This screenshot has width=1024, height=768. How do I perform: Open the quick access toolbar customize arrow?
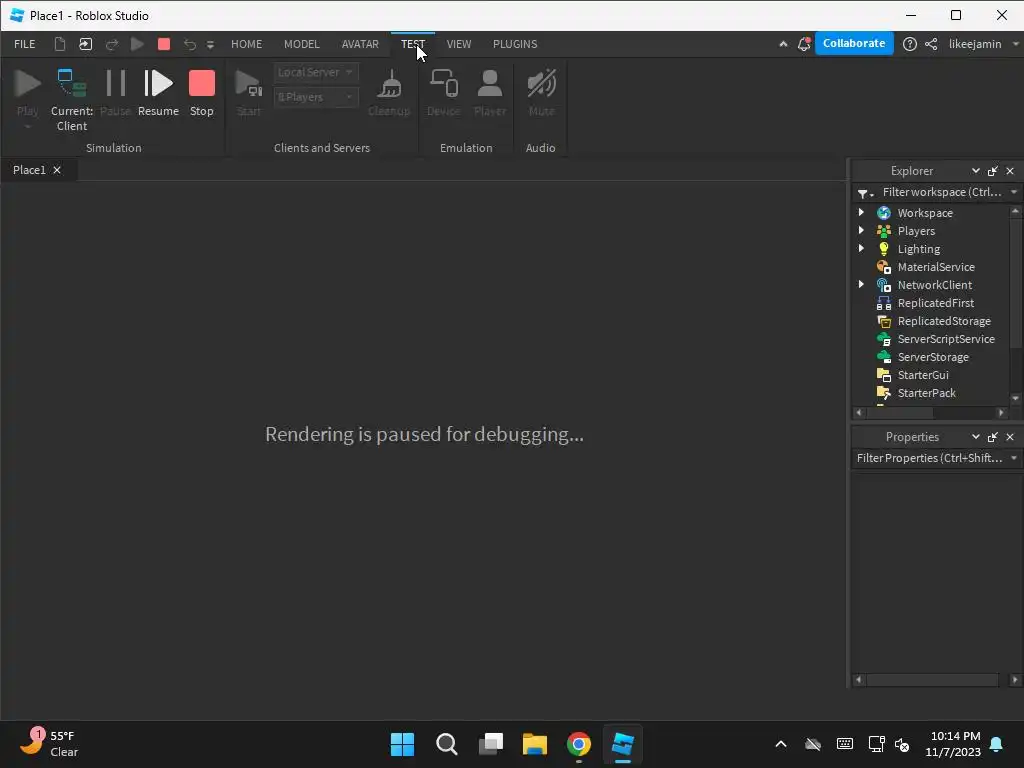tap(210, 45)
